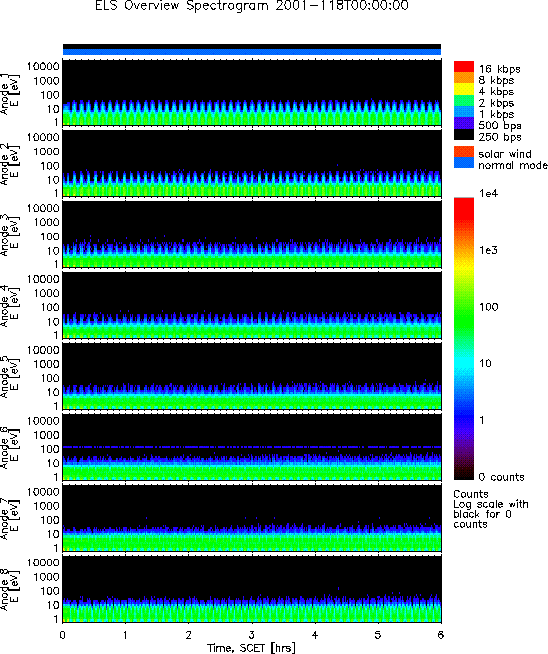Click the Anode 2 spectrogram panel
This screenshot has height=654, width=548.
click(x=252, y=164)
